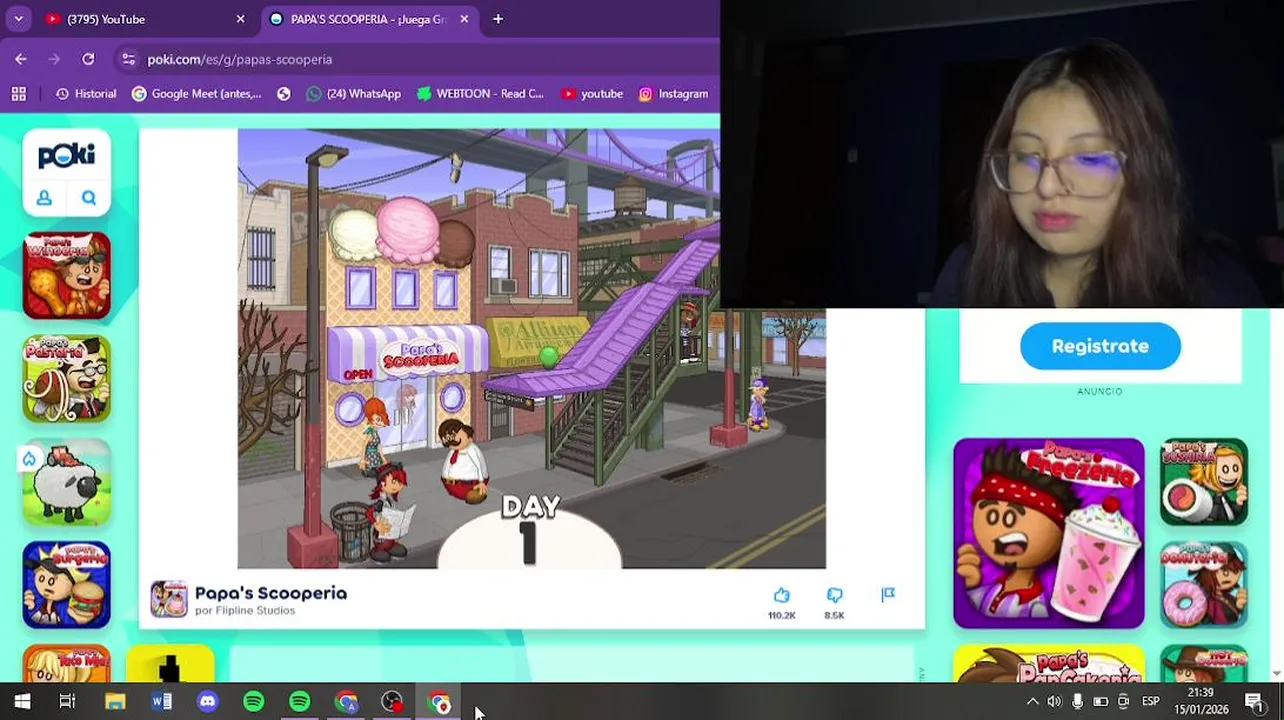The width and height of the screenshot is (1284, 720).
Task: Click the Registrate button
Action: tap(1100, 346)
